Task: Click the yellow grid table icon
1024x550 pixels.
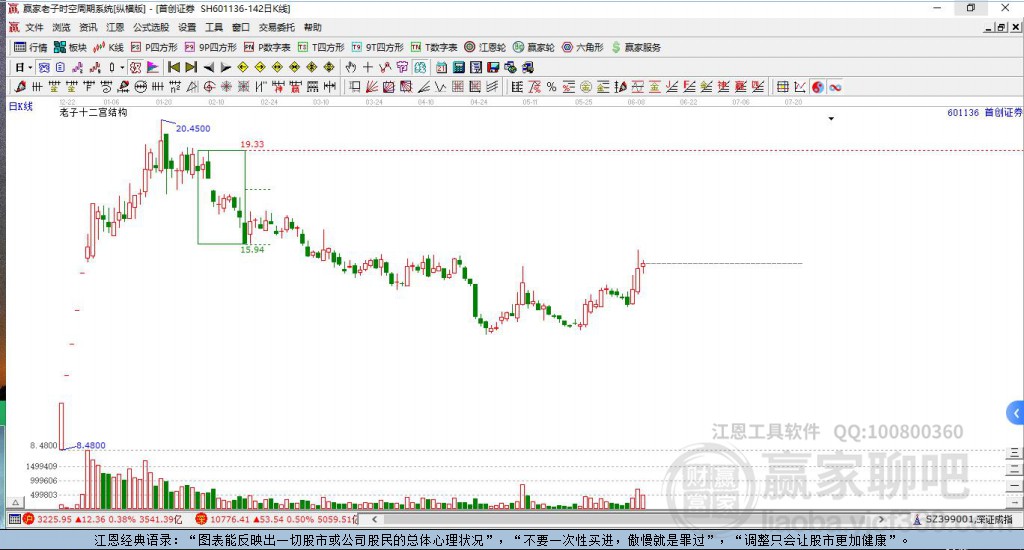Action: coord(782,87)
